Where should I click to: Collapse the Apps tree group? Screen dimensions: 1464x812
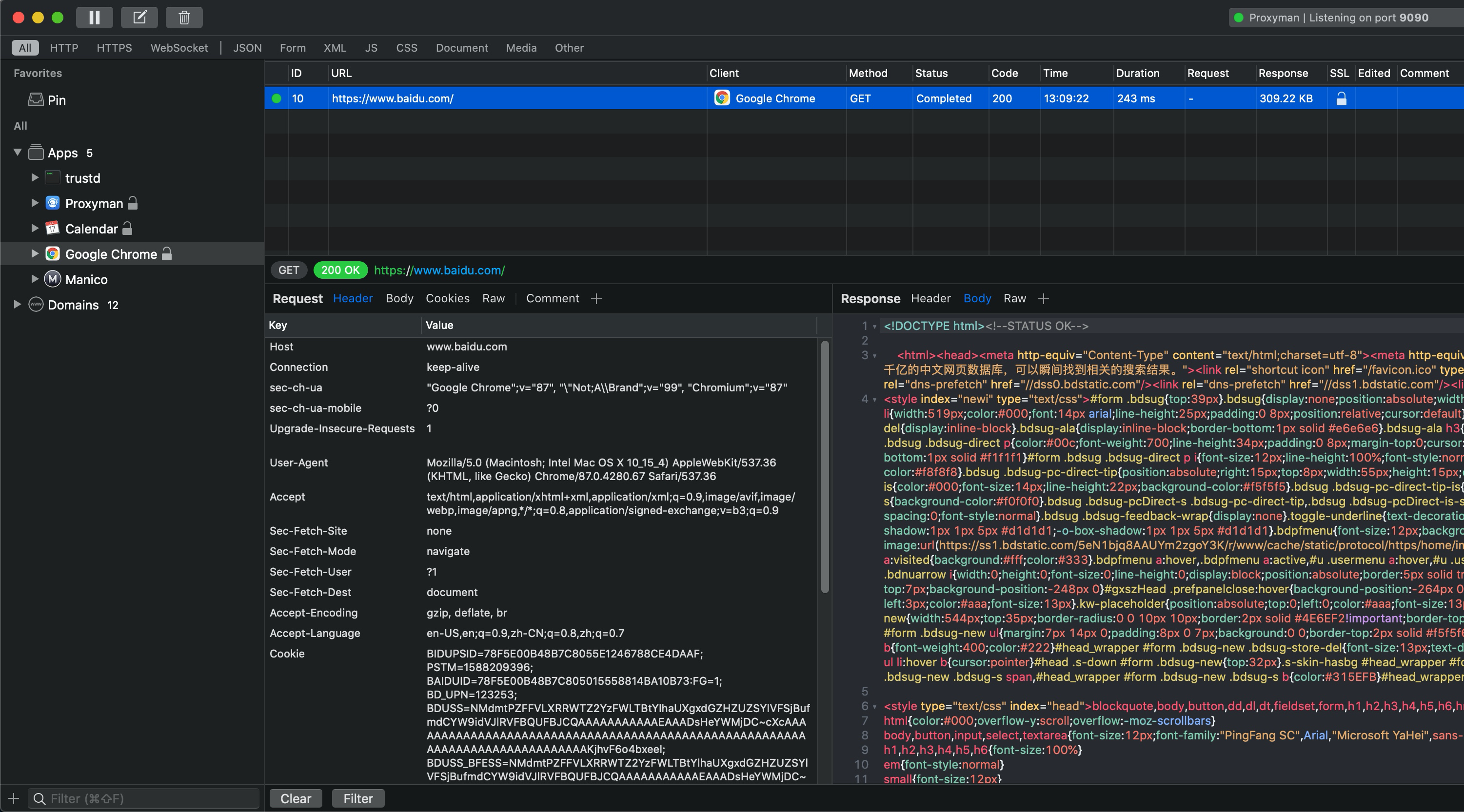coord(18,152)
